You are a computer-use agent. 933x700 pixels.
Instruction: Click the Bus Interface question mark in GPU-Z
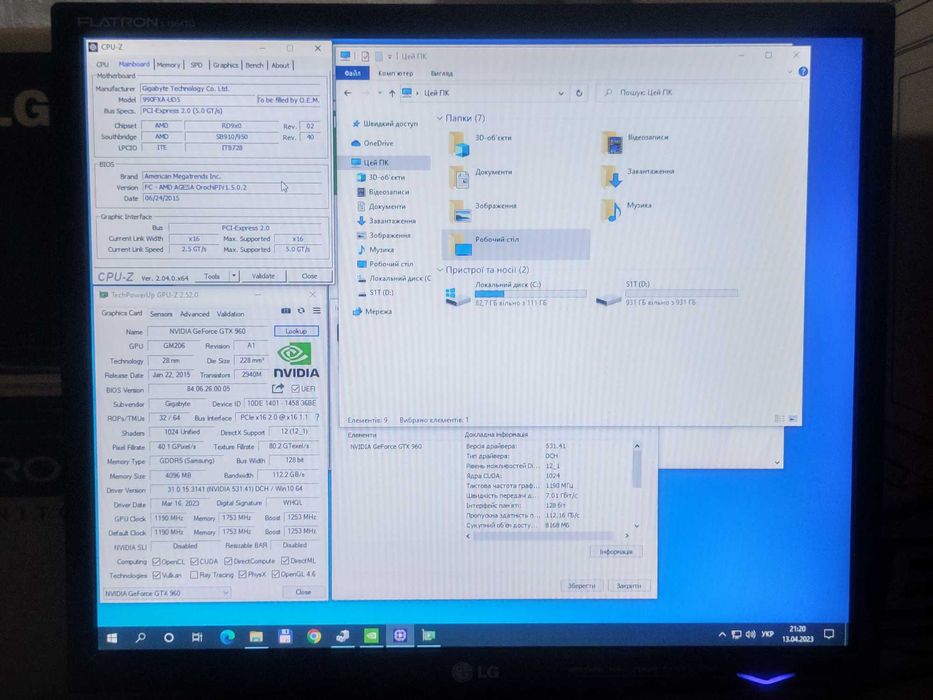[317, 417]
